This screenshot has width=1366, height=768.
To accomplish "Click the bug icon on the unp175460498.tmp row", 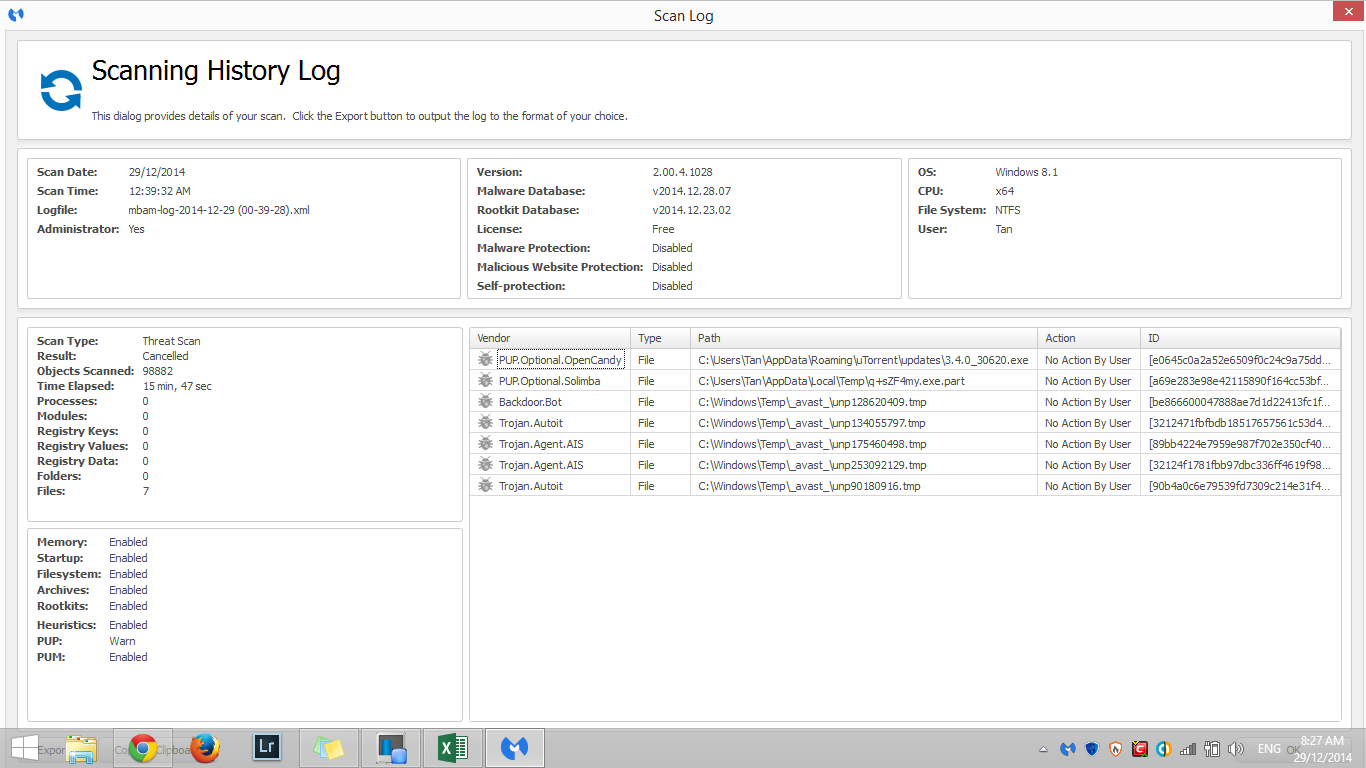I will click(x=486, y=444).
